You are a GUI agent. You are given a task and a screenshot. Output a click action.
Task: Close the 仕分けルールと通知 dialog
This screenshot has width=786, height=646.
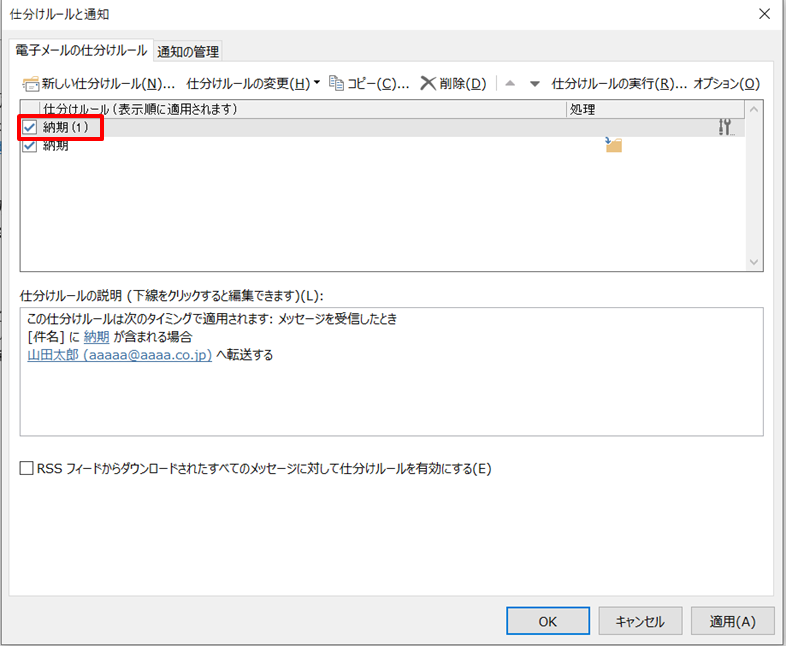point(764,14)
